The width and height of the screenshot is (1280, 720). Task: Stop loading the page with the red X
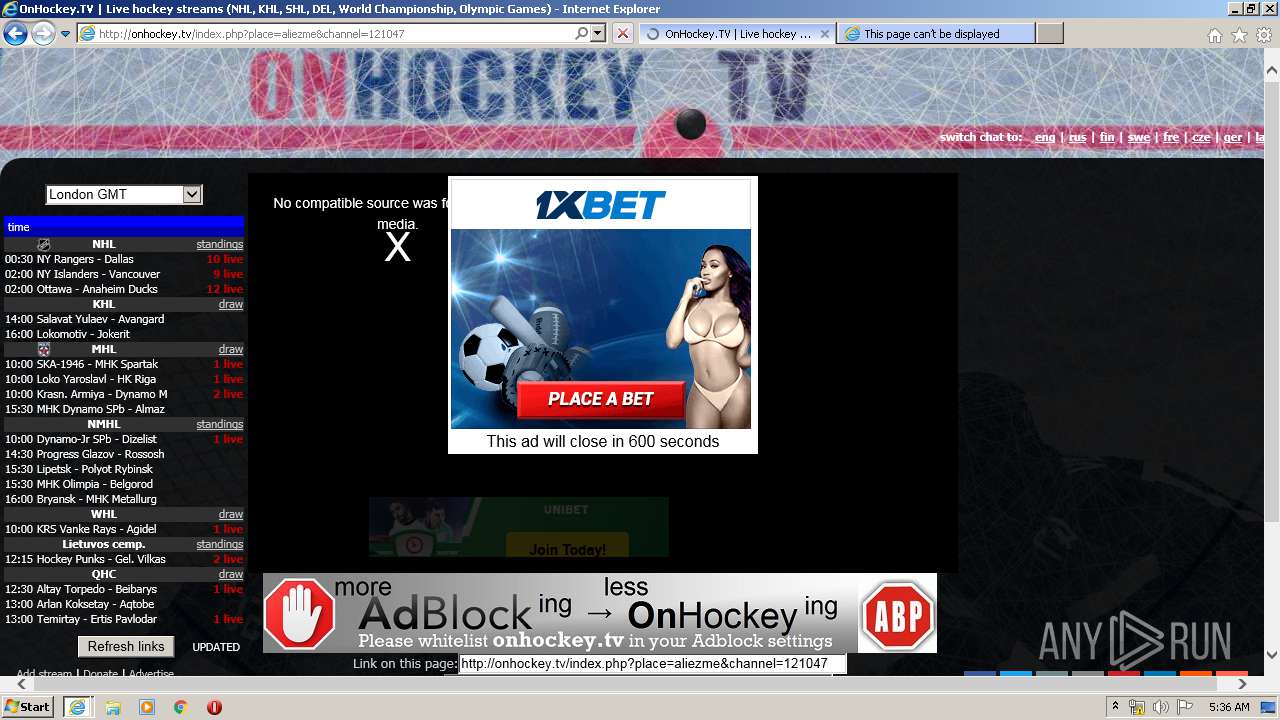coord(622,33)
